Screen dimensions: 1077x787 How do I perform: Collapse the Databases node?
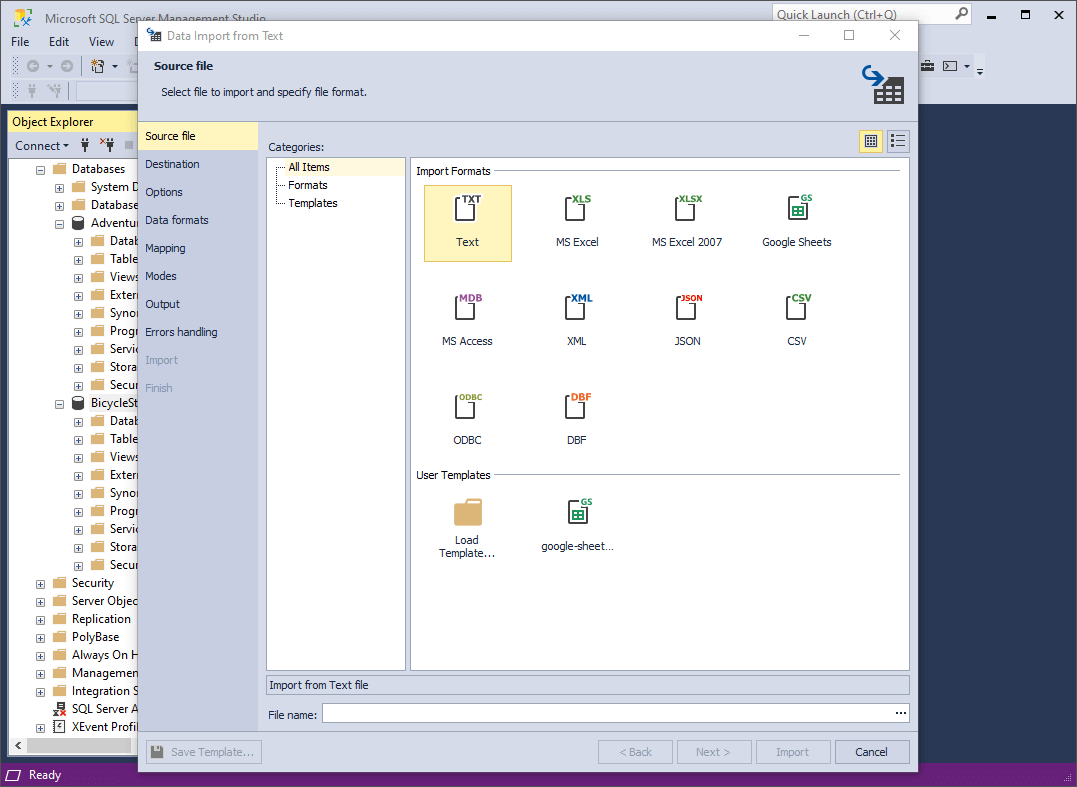[38, 168]
